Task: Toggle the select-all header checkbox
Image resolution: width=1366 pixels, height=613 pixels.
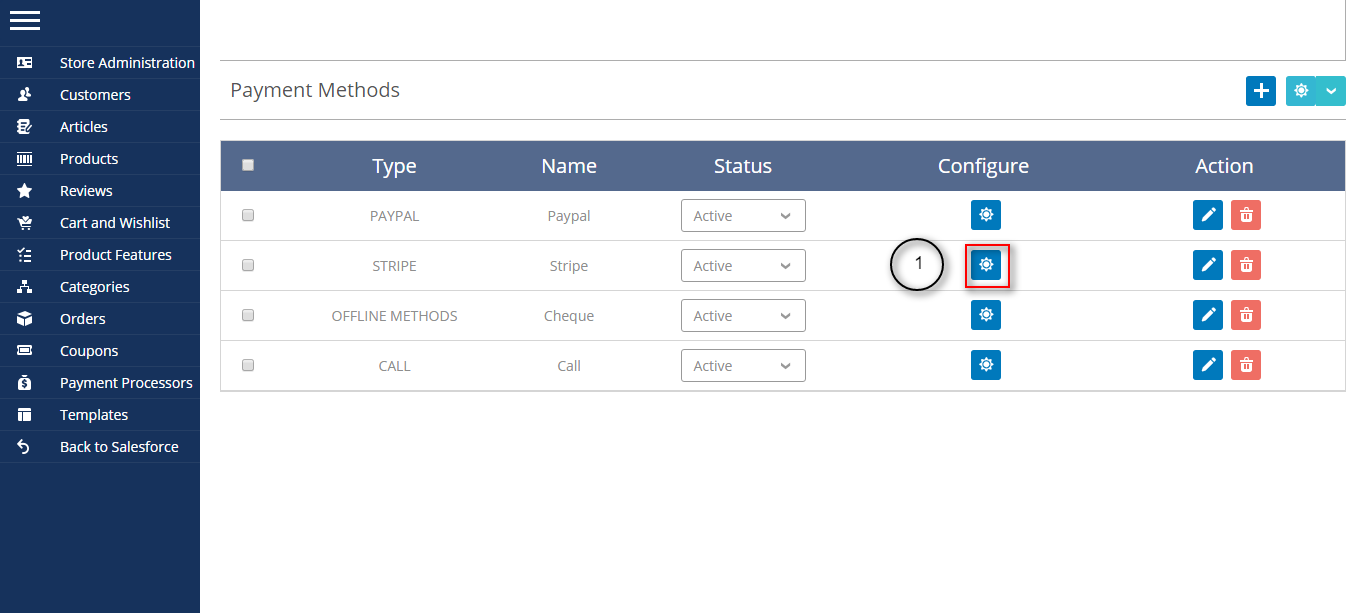Action: click(x=248, y=165)
